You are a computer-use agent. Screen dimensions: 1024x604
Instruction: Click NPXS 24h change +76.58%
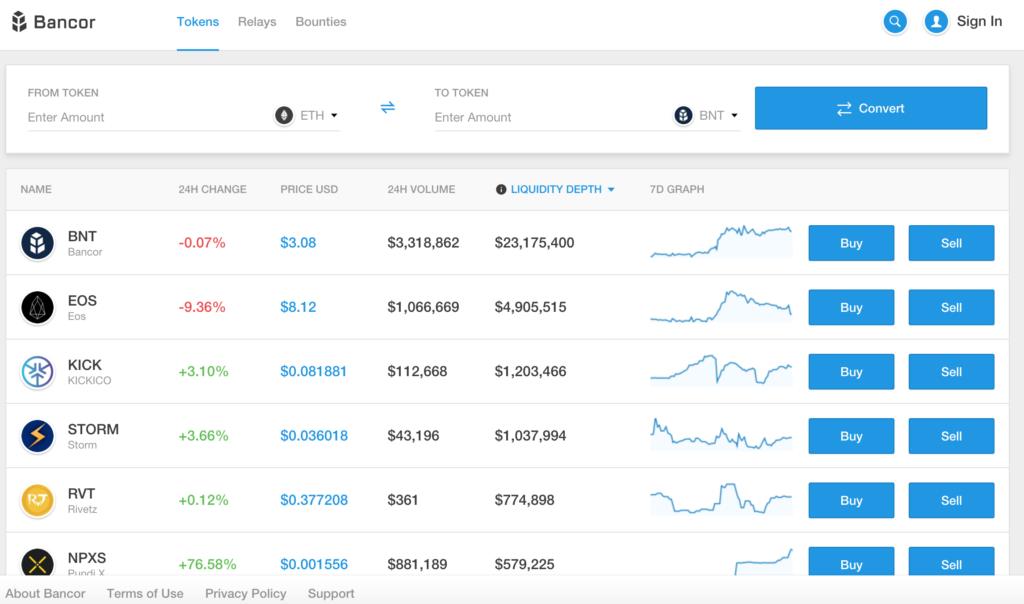[207, 564]
